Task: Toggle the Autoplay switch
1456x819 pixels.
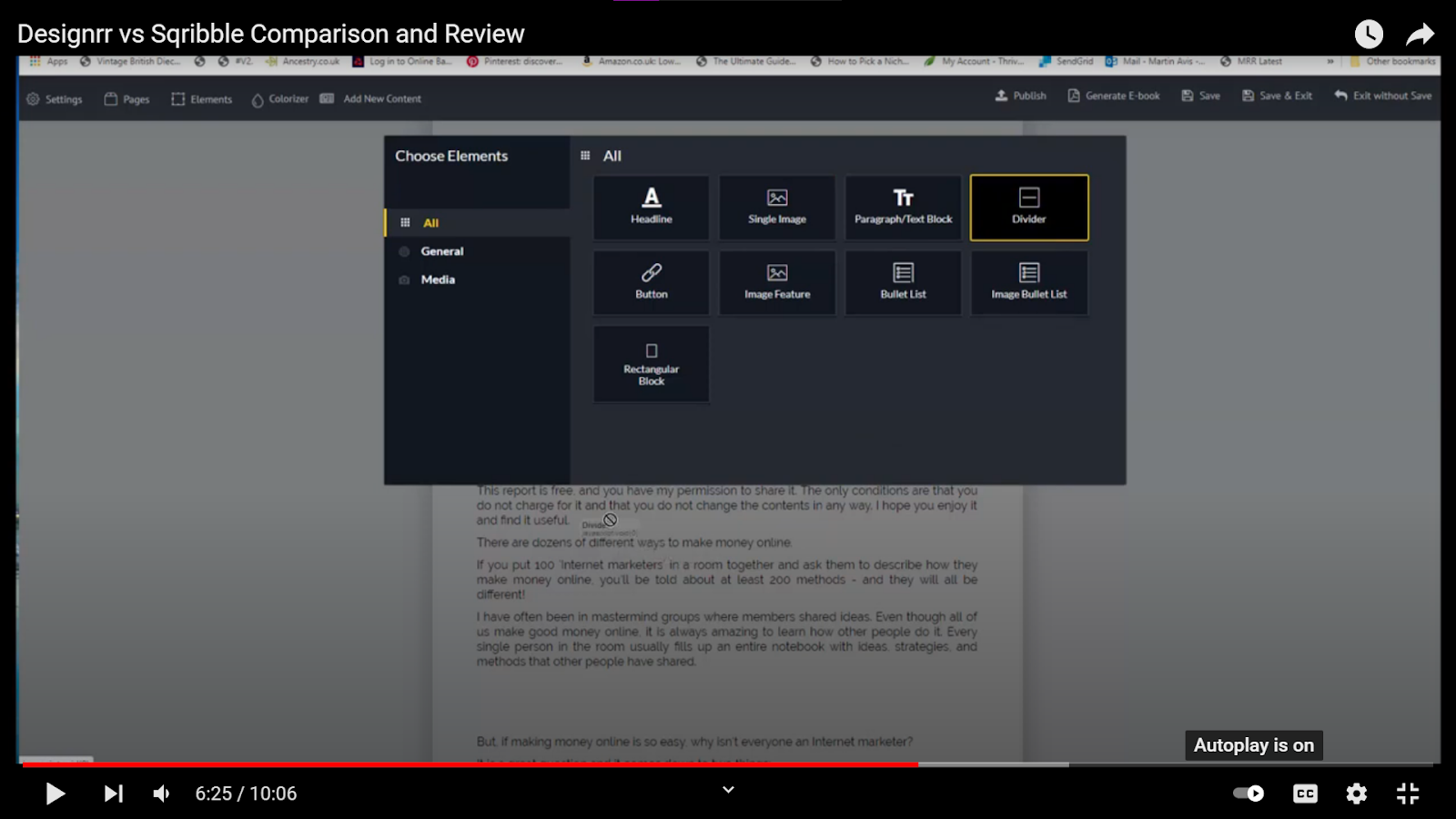Action: click(x=1249, y=794)
